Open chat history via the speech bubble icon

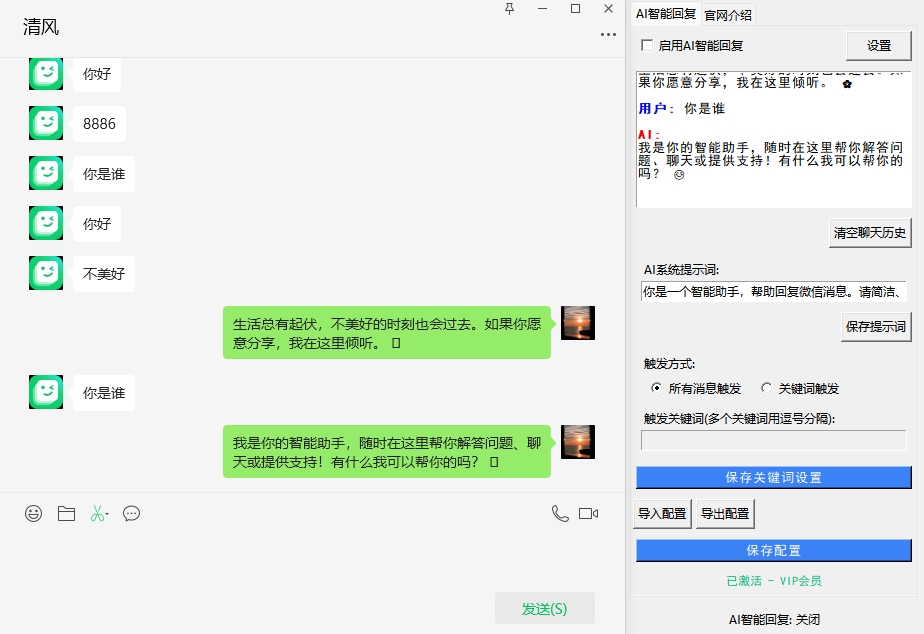pos(130,513)
